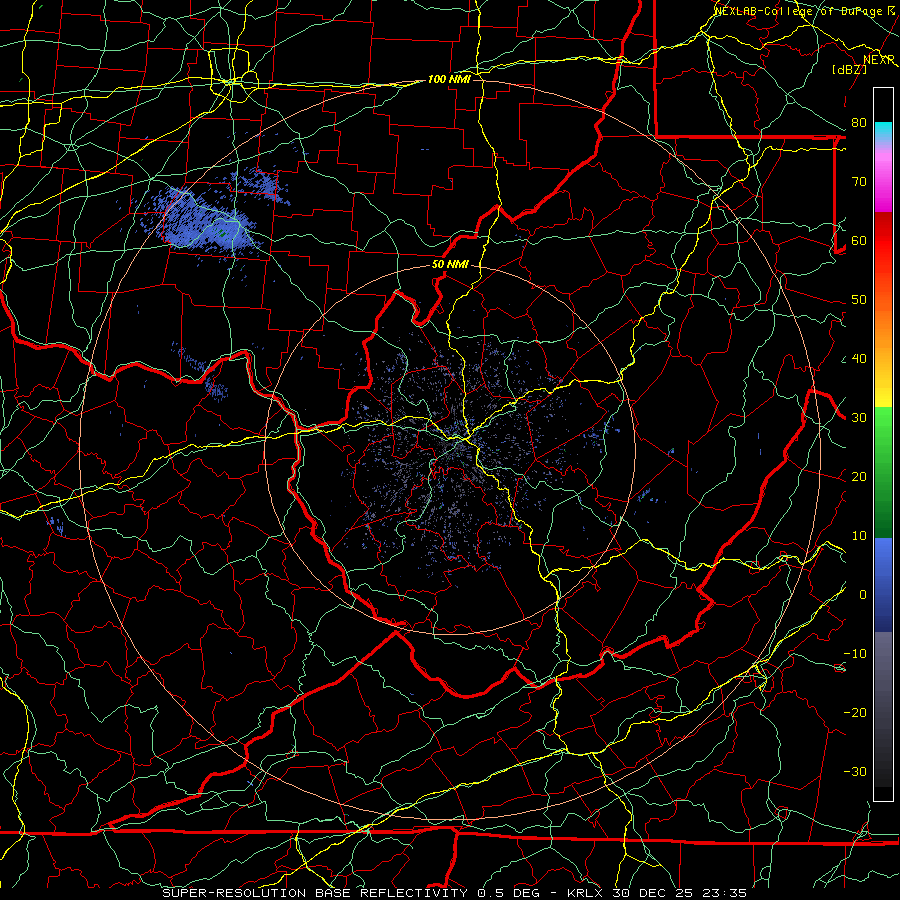
Task: Click the 60 dBZ scale label
Action: [x=859, y=241]
